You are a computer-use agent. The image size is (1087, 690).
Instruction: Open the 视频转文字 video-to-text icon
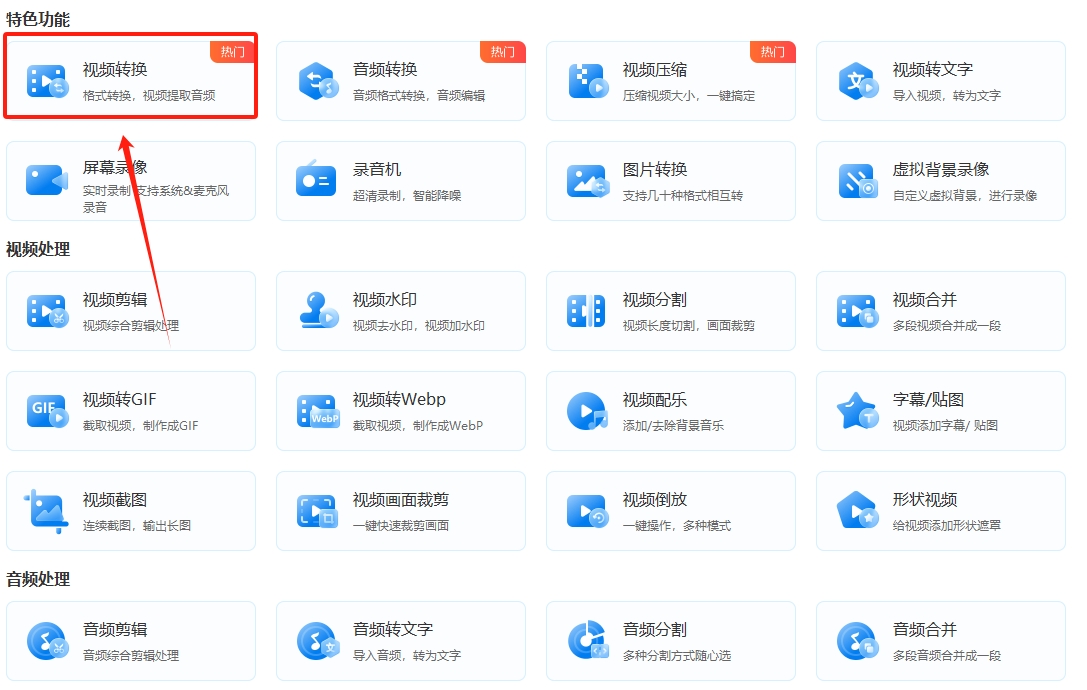tap(856, 80)
